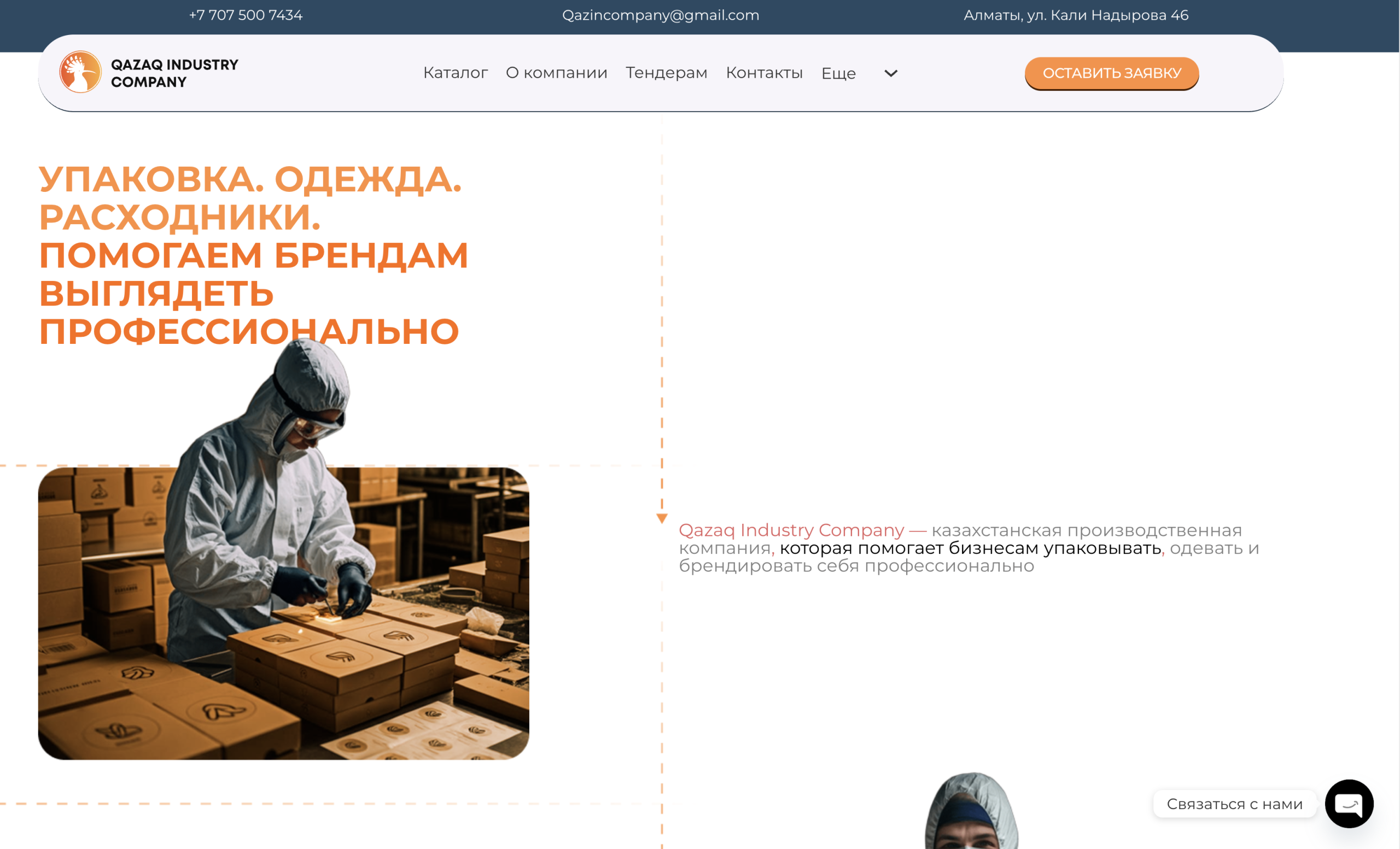Click the Qazaq Industry Company red text

pos(791,530)
